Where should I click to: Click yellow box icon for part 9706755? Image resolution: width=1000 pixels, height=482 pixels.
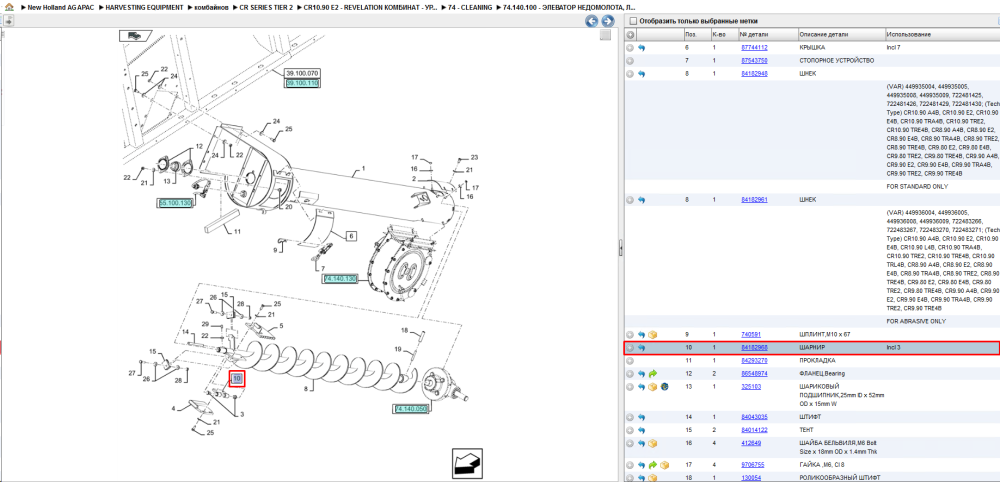[x=664, y=465]
